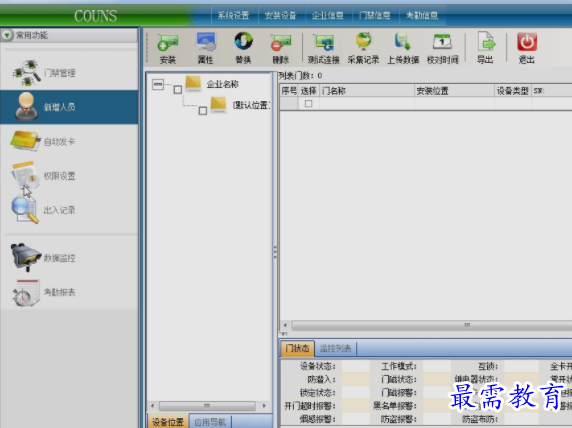The width and height of the screenshot is (572, 428).
Task: Open the 安装设备 top menu
Action: (x=281, y=15)
